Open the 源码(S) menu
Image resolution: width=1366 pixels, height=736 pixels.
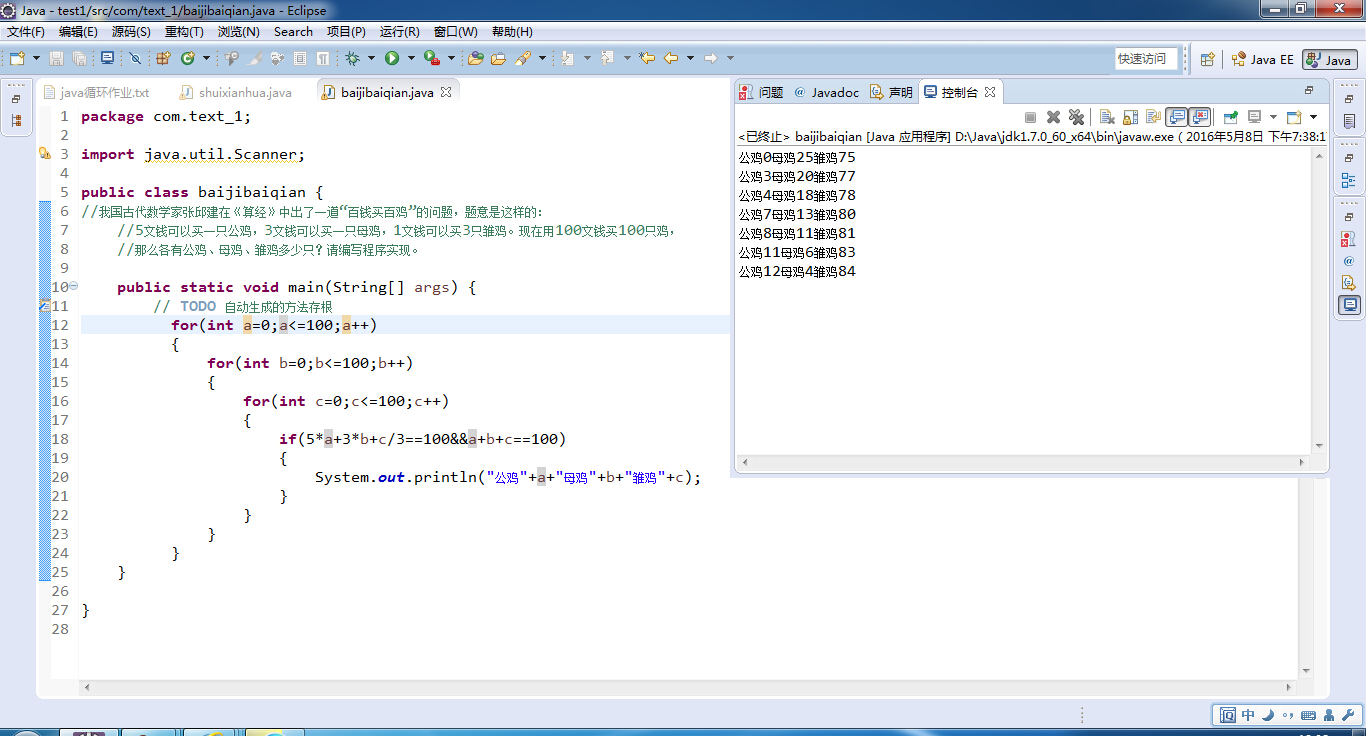coord(131,32)
